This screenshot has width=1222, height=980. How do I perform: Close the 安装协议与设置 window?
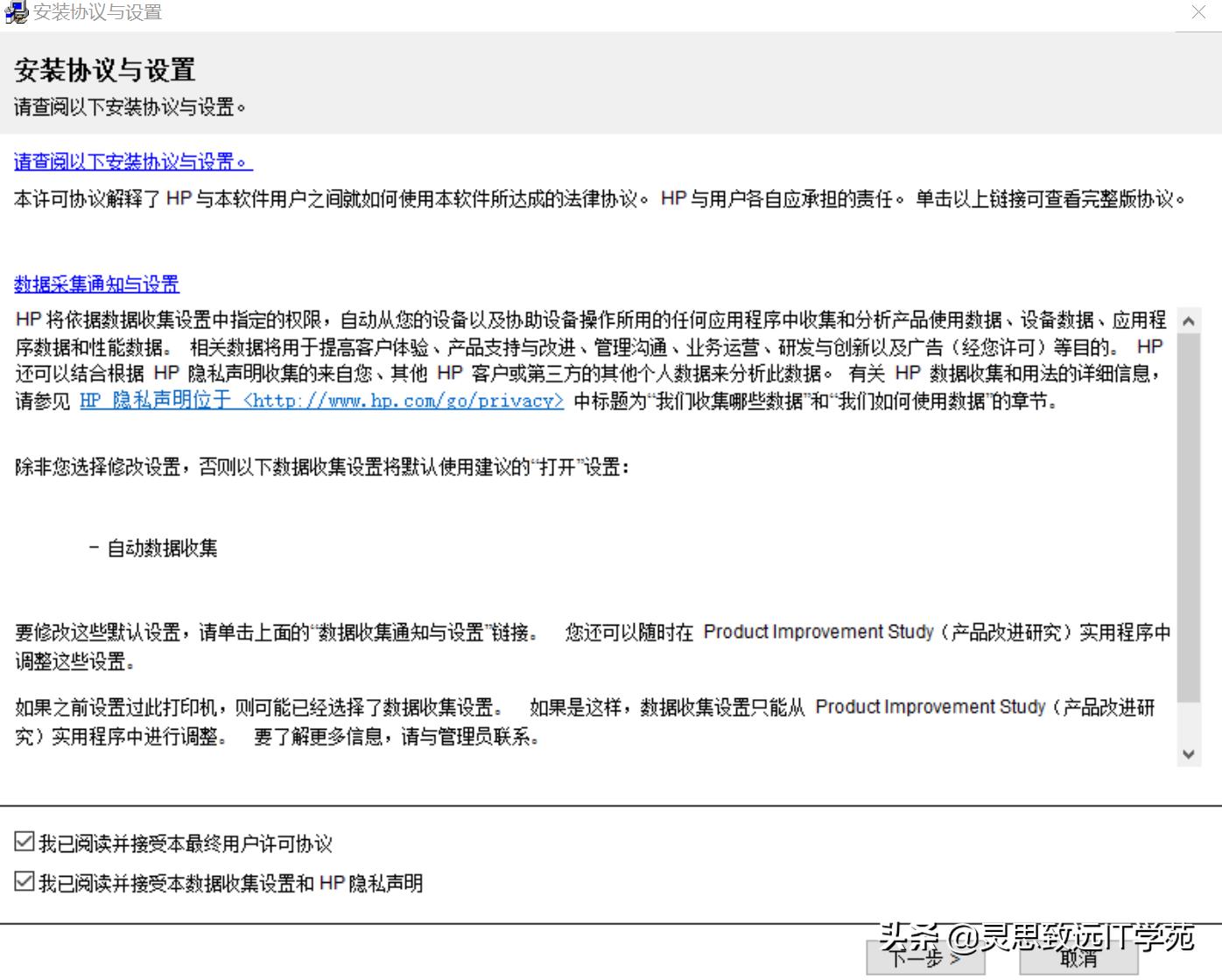pyautogui.click(x=1200, y=12)
